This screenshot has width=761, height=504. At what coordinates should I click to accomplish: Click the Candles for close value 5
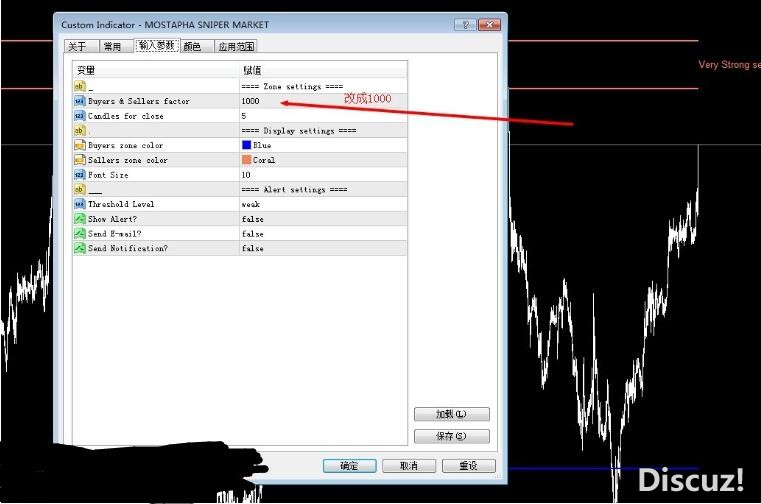click(244, 116)
